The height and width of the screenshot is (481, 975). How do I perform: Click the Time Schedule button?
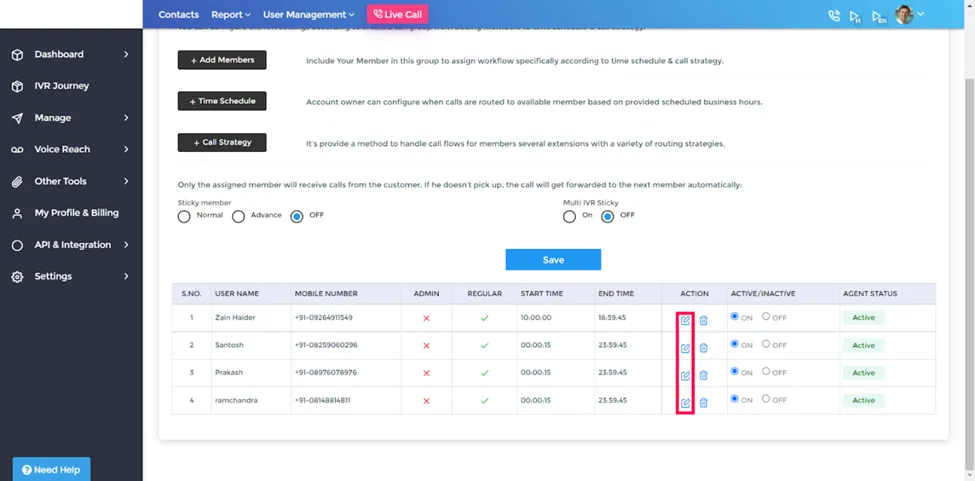pos(222,101)
